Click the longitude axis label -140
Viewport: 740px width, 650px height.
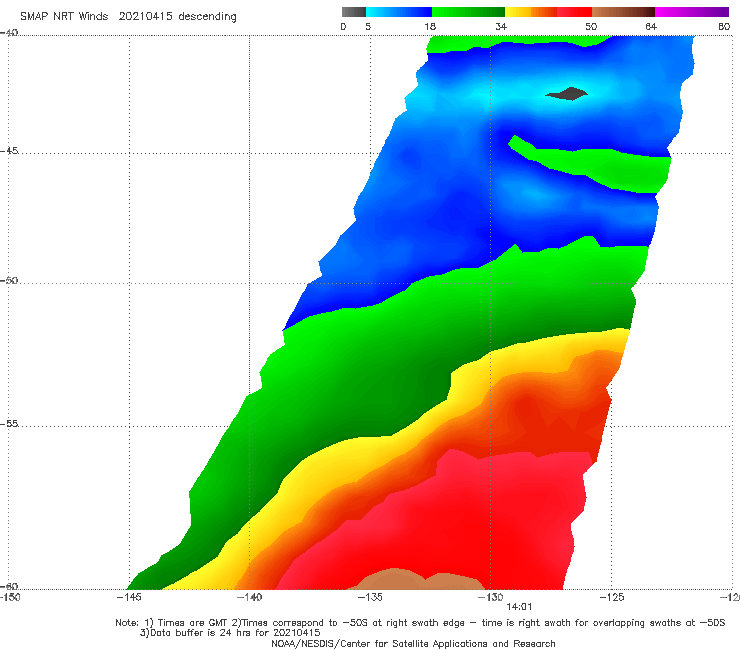coord(249,597)
